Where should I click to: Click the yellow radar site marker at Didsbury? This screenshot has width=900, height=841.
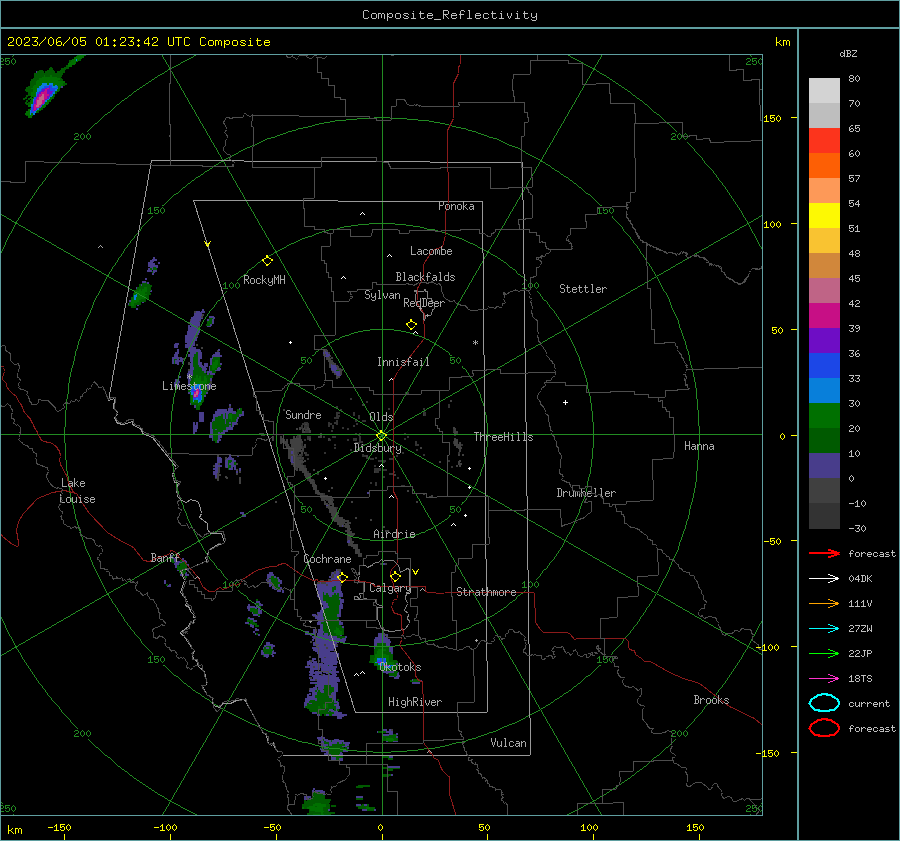[x=381, y=436]
